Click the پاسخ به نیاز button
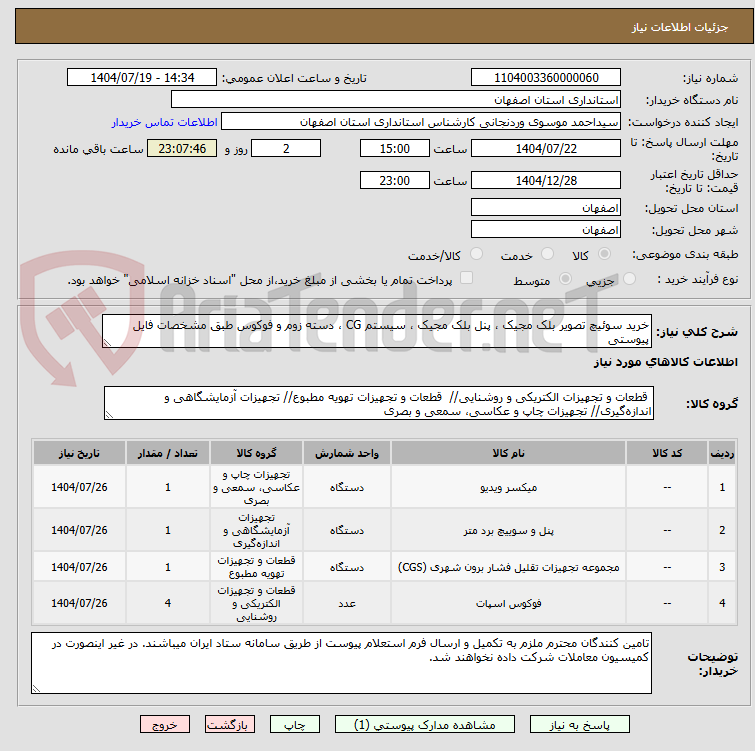This screenshot has width=755, height=751. click(x=580, y=724)
